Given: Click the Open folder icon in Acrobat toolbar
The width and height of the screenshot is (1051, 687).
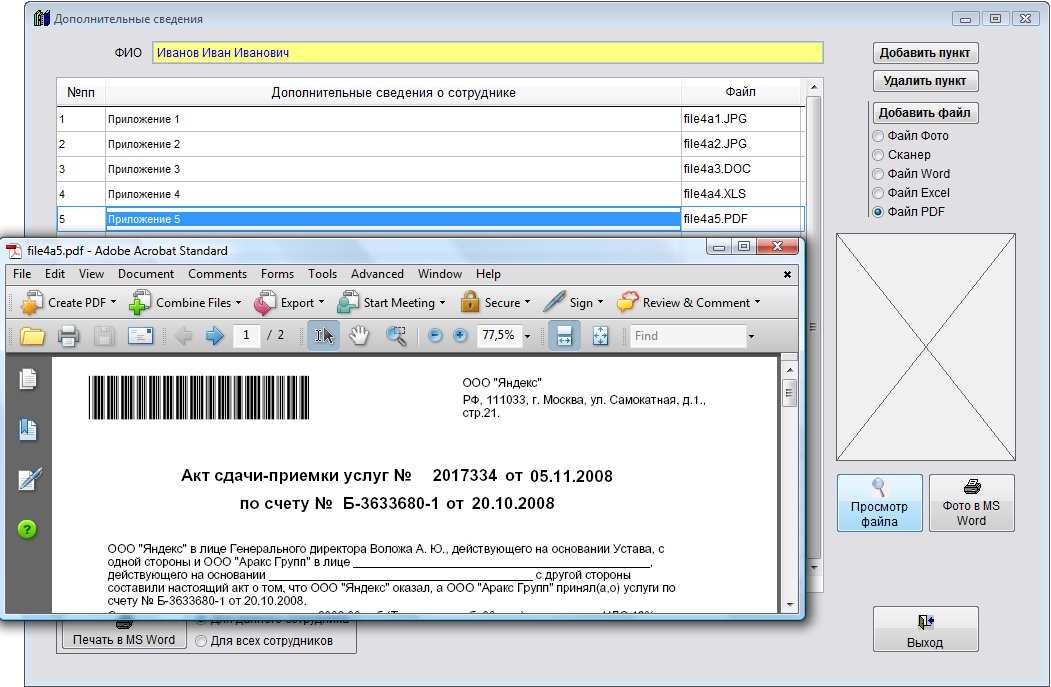Looking at the screenshot, I should [32, 336].
